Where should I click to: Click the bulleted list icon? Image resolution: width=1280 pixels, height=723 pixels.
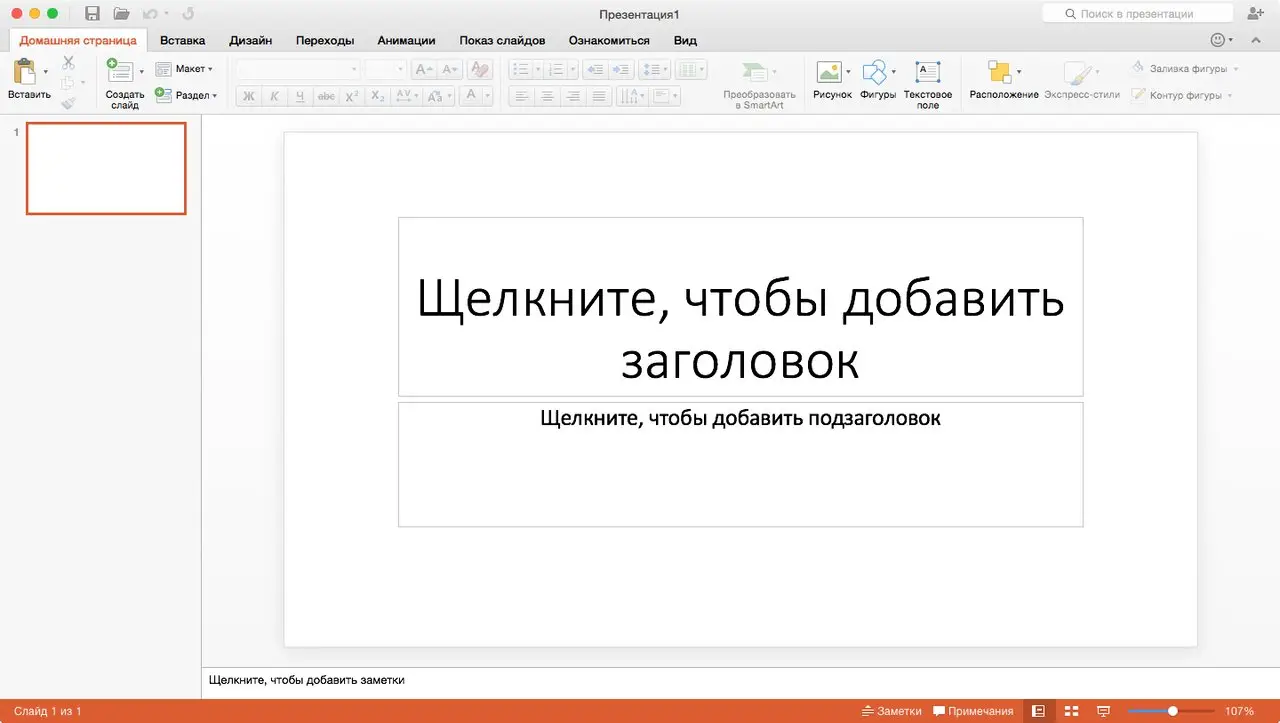(520, 69)
